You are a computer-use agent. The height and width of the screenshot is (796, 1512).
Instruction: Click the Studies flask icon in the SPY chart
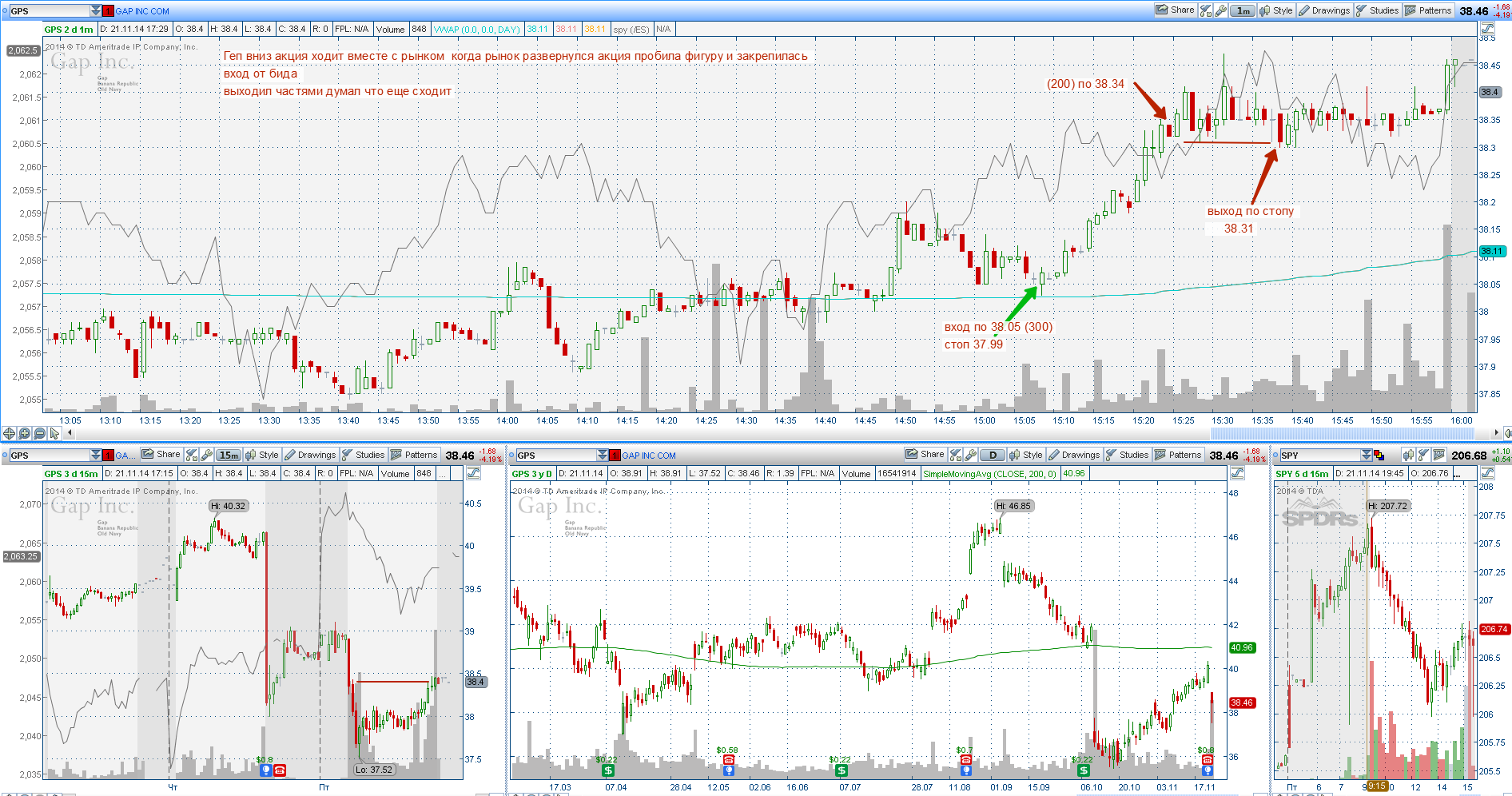click(x=1423, y=455)
